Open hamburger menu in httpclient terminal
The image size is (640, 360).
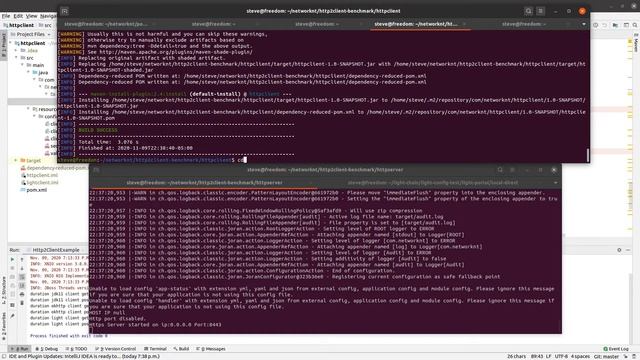click(x=540, y=11)
